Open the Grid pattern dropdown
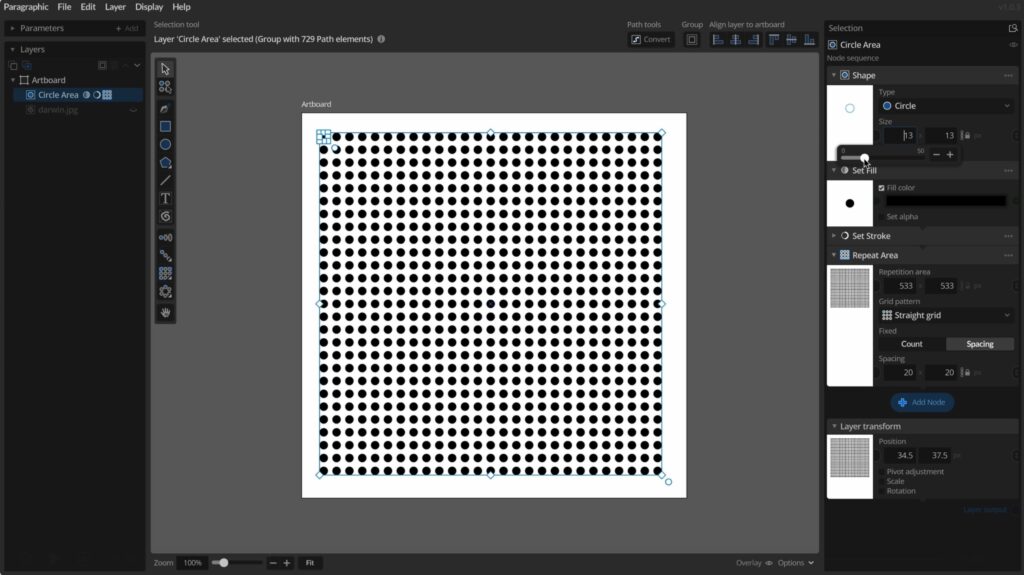The width and height of the screenshot is (1024, 575). [946, 315]
